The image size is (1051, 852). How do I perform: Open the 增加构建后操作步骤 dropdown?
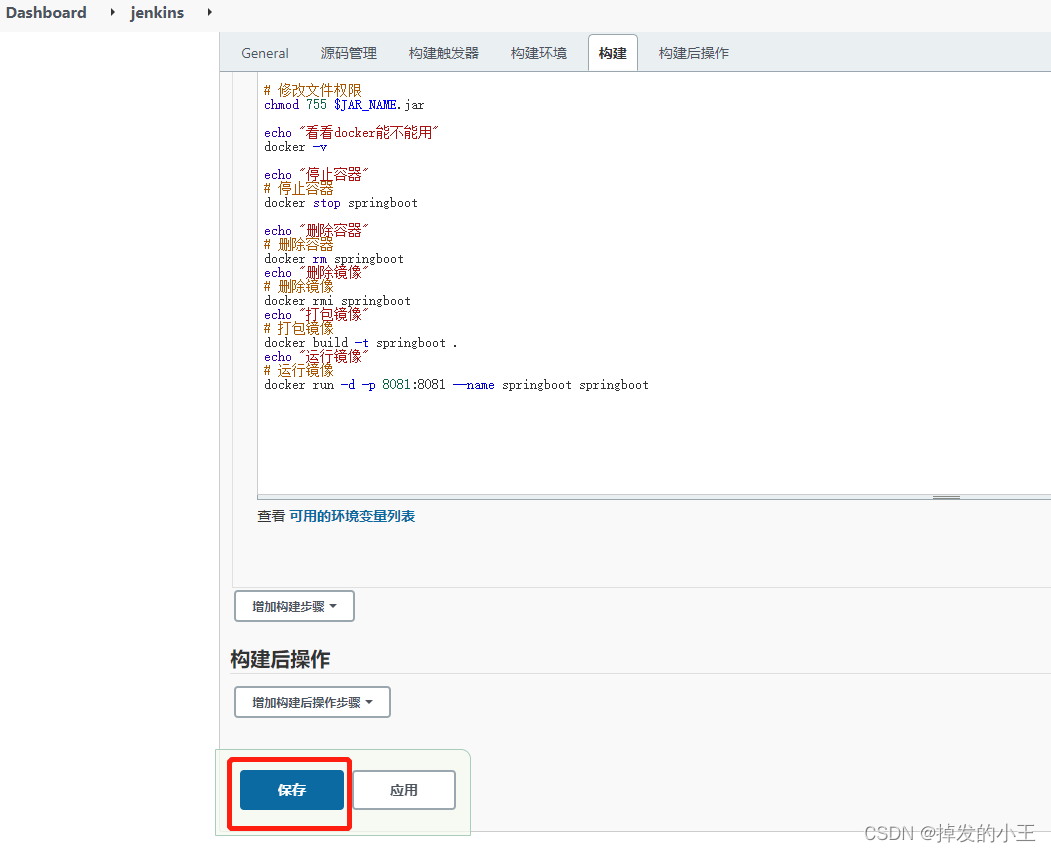pos(312,701)
